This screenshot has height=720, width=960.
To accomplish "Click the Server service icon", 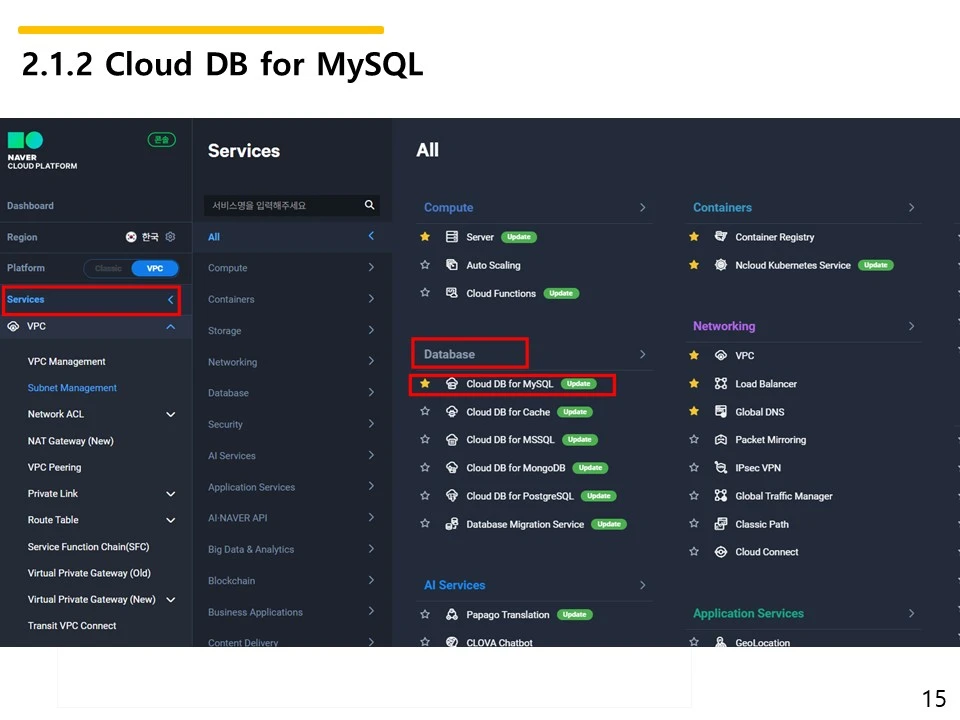I will [452, 236].
